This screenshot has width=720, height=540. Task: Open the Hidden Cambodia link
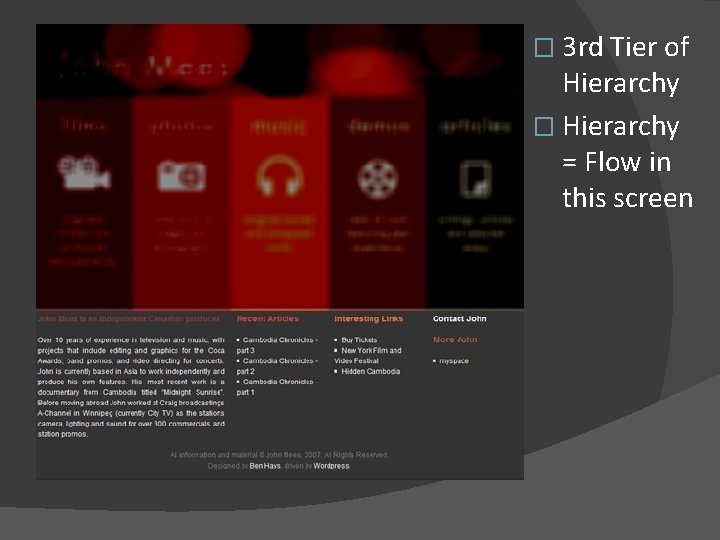click(371, 371)
